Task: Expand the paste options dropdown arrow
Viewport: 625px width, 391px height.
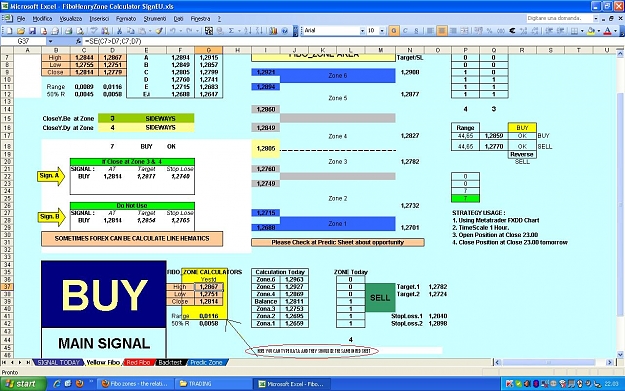Action: pos(150,31)
